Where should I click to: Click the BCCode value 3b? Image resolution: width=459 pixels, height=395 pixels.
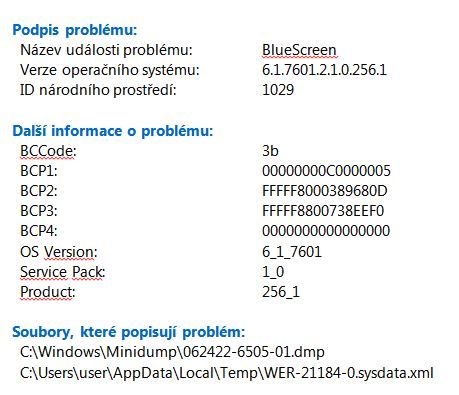[x=270, y=151]
